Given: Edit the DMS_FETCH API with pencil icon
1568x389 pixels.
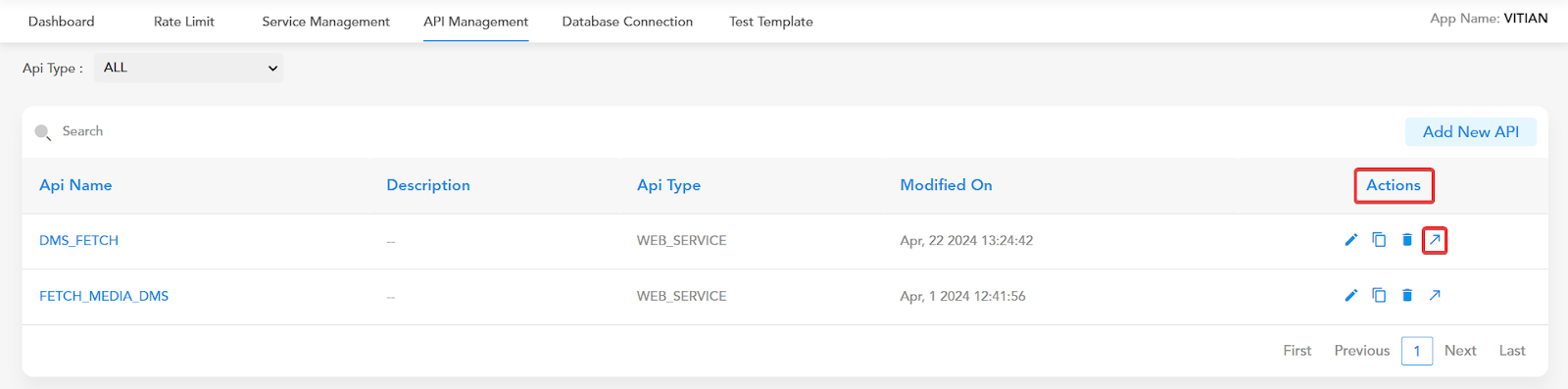Looking at the screenshot, I should 1350,240.
